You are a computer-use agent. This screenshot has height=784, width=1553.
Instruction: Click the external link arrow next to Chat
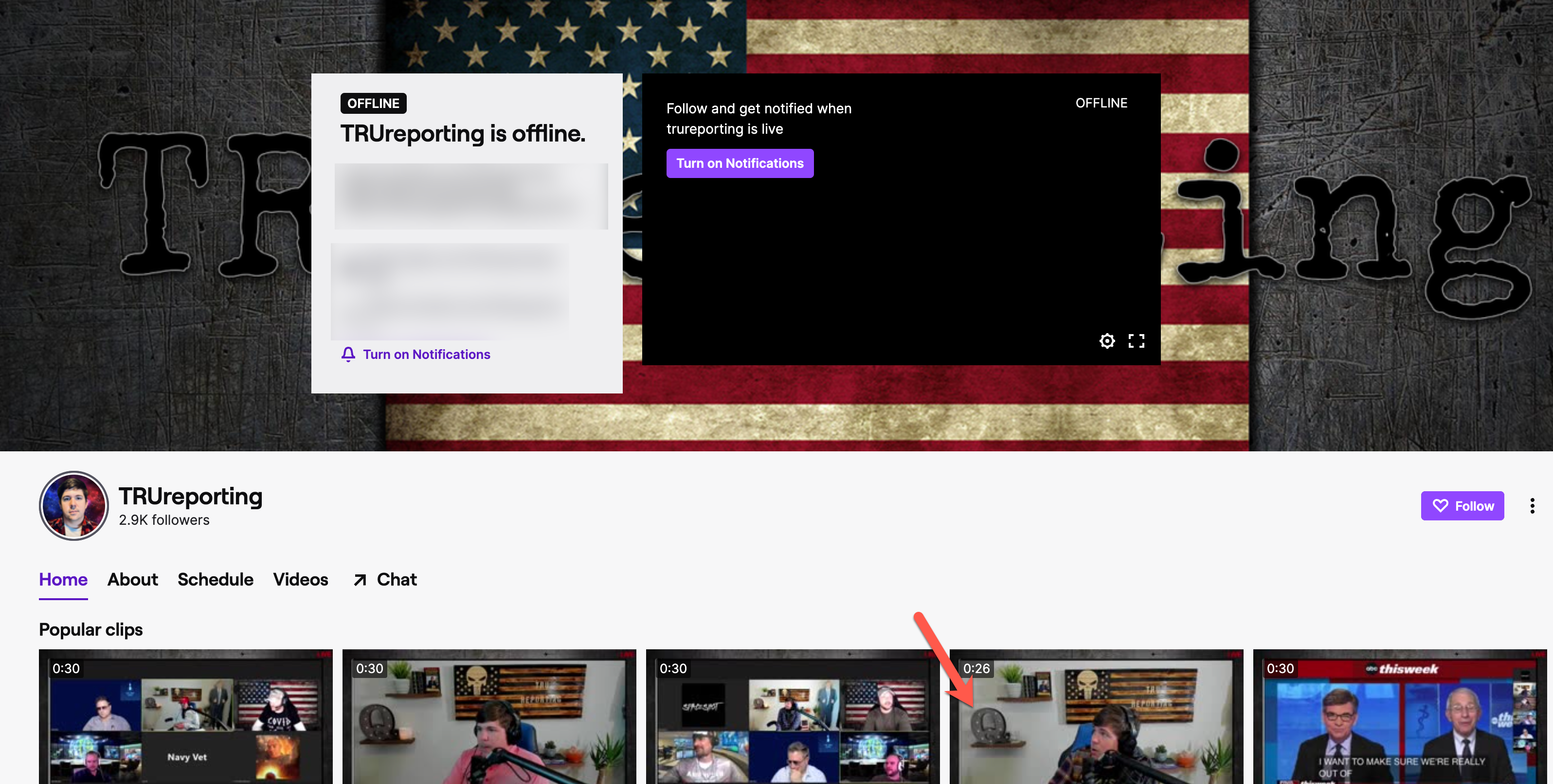360,580
